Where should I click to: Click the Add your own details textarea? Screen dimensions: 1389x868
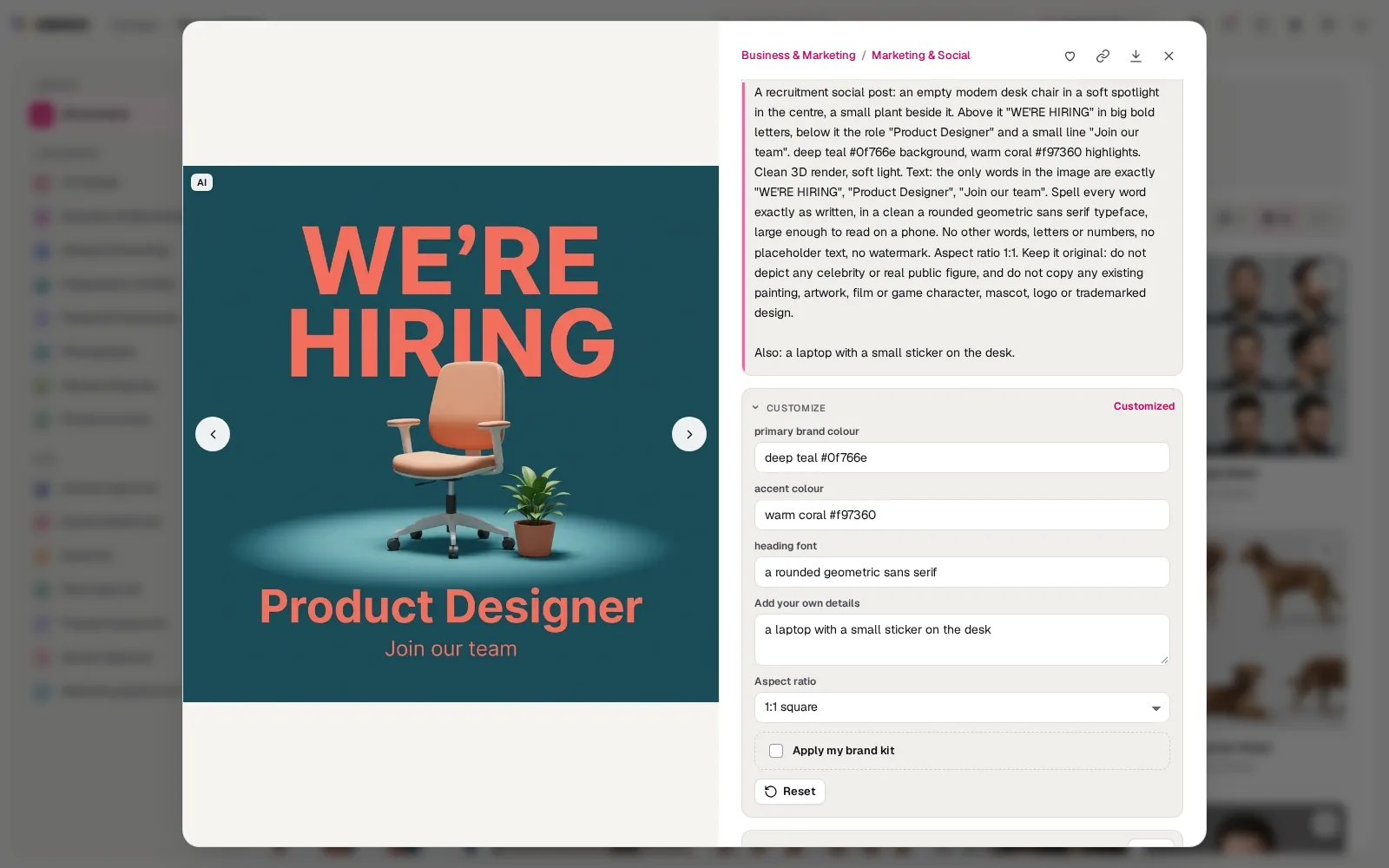coord(962,640)
